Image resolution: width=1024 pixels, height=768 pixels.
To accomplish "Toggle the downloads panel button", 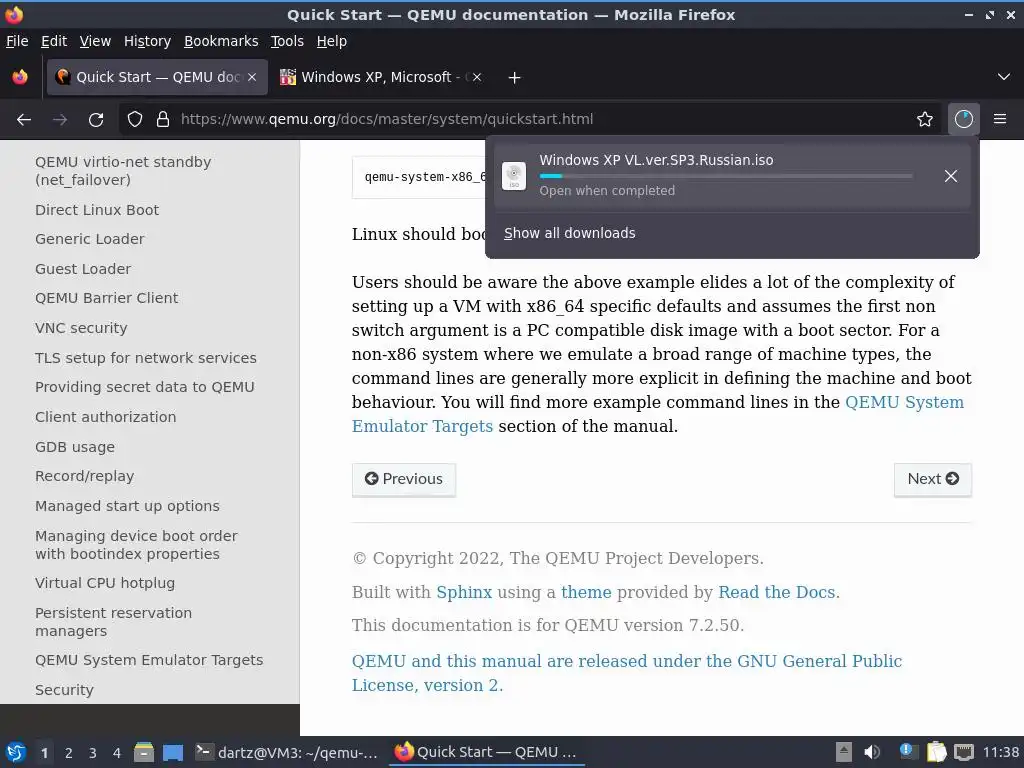I will (964, 120).
